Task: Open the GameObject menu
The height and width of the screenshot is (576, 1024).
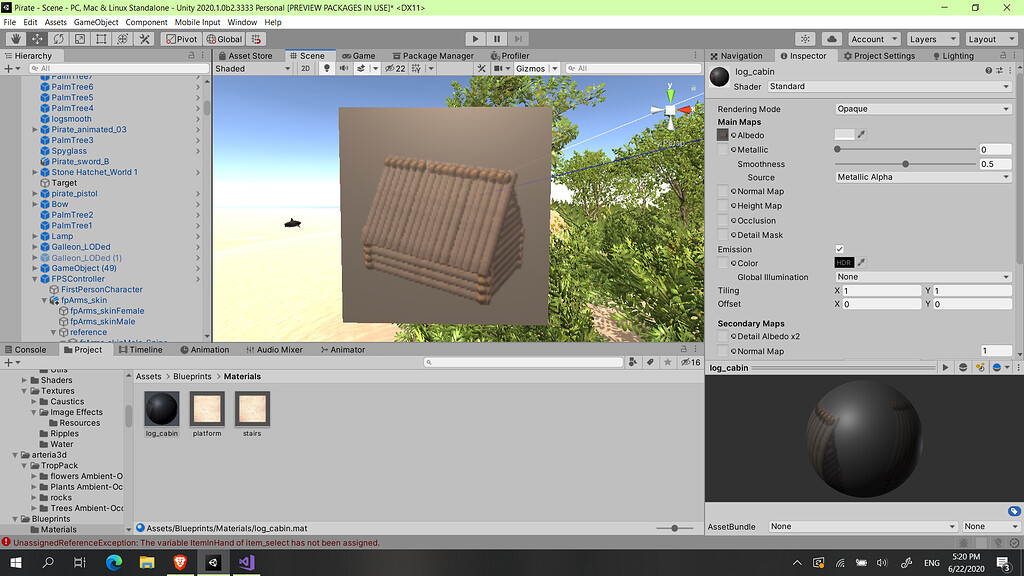Action: pyautogui.click(x=95, y=21)
